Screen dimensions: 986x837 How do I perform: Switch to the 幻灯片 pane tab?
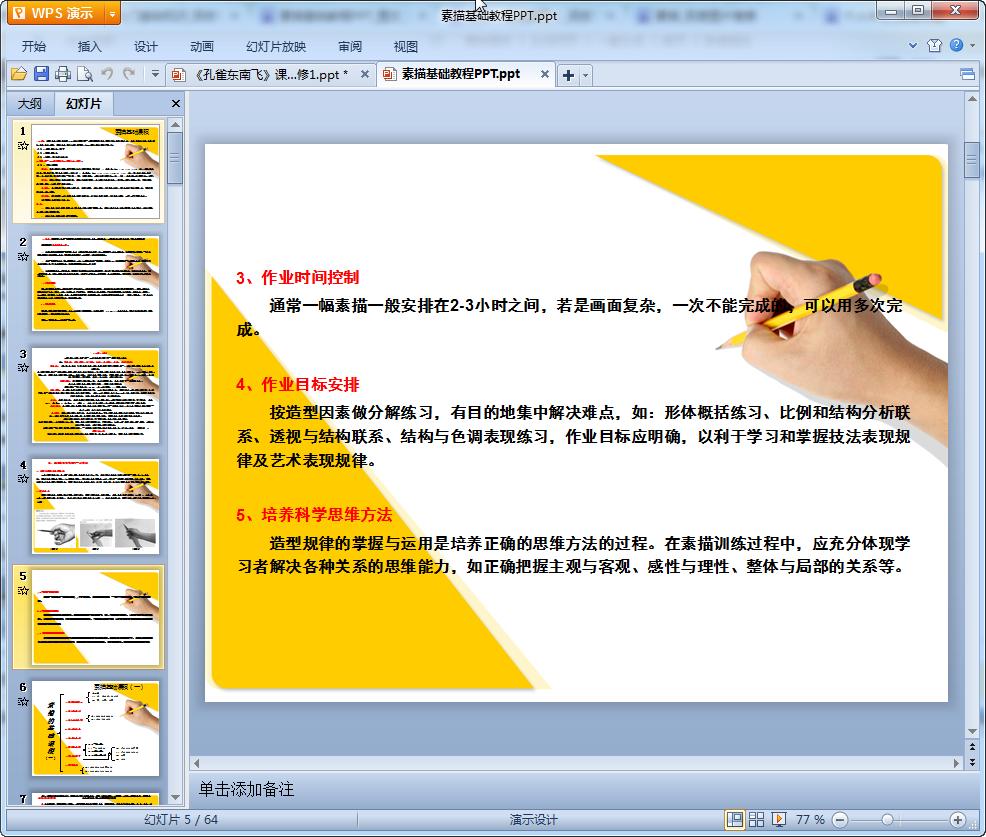pos(84,104)
